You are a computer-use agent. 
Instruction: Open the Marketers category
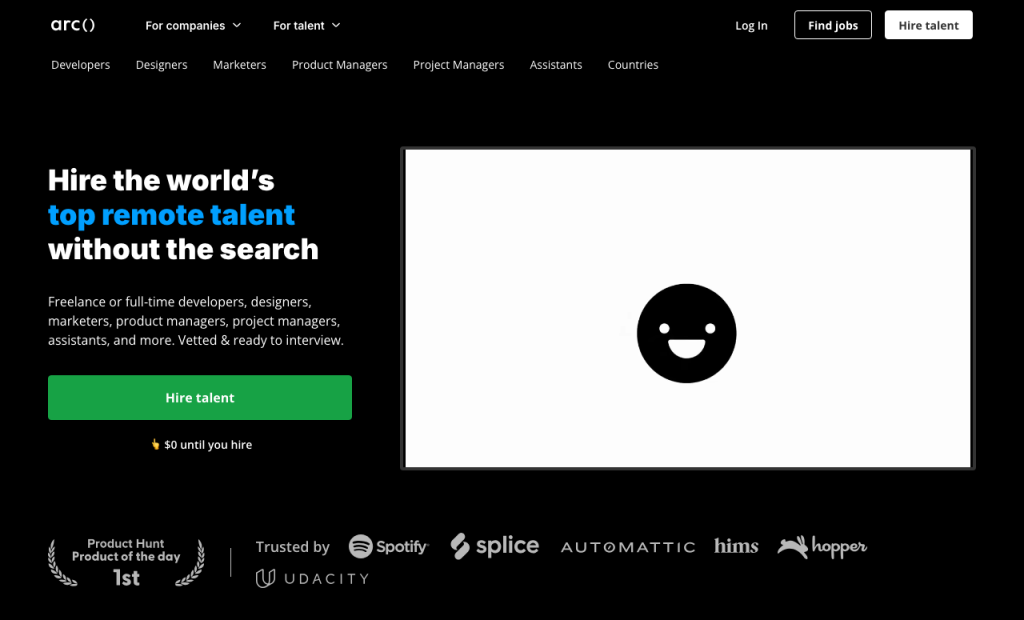pyautogui.click(x=240, y=65)
